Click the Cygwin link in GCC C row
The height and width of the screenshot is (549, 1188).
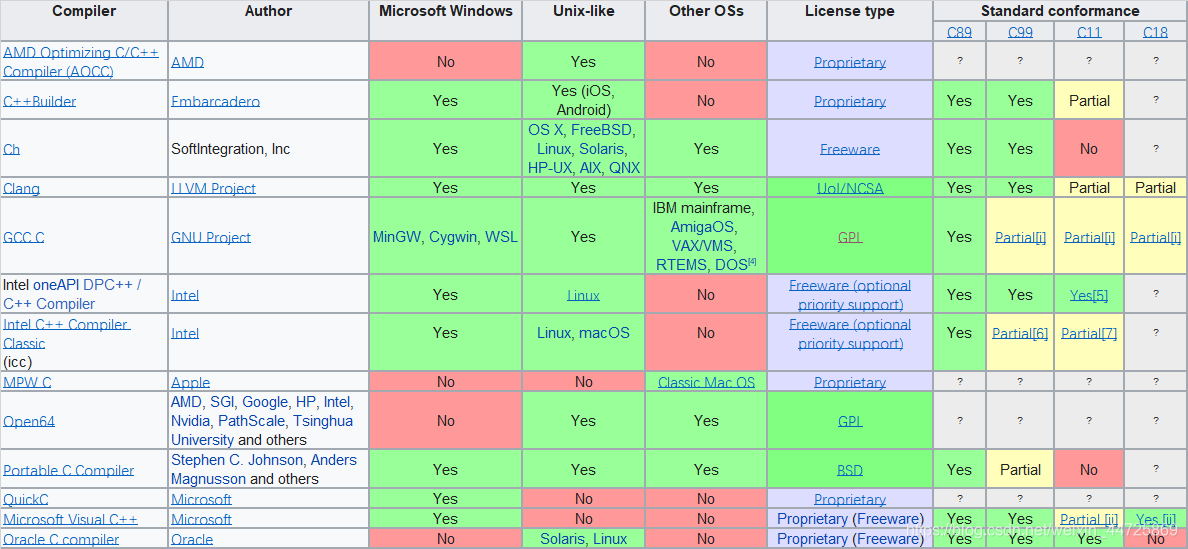453,237
